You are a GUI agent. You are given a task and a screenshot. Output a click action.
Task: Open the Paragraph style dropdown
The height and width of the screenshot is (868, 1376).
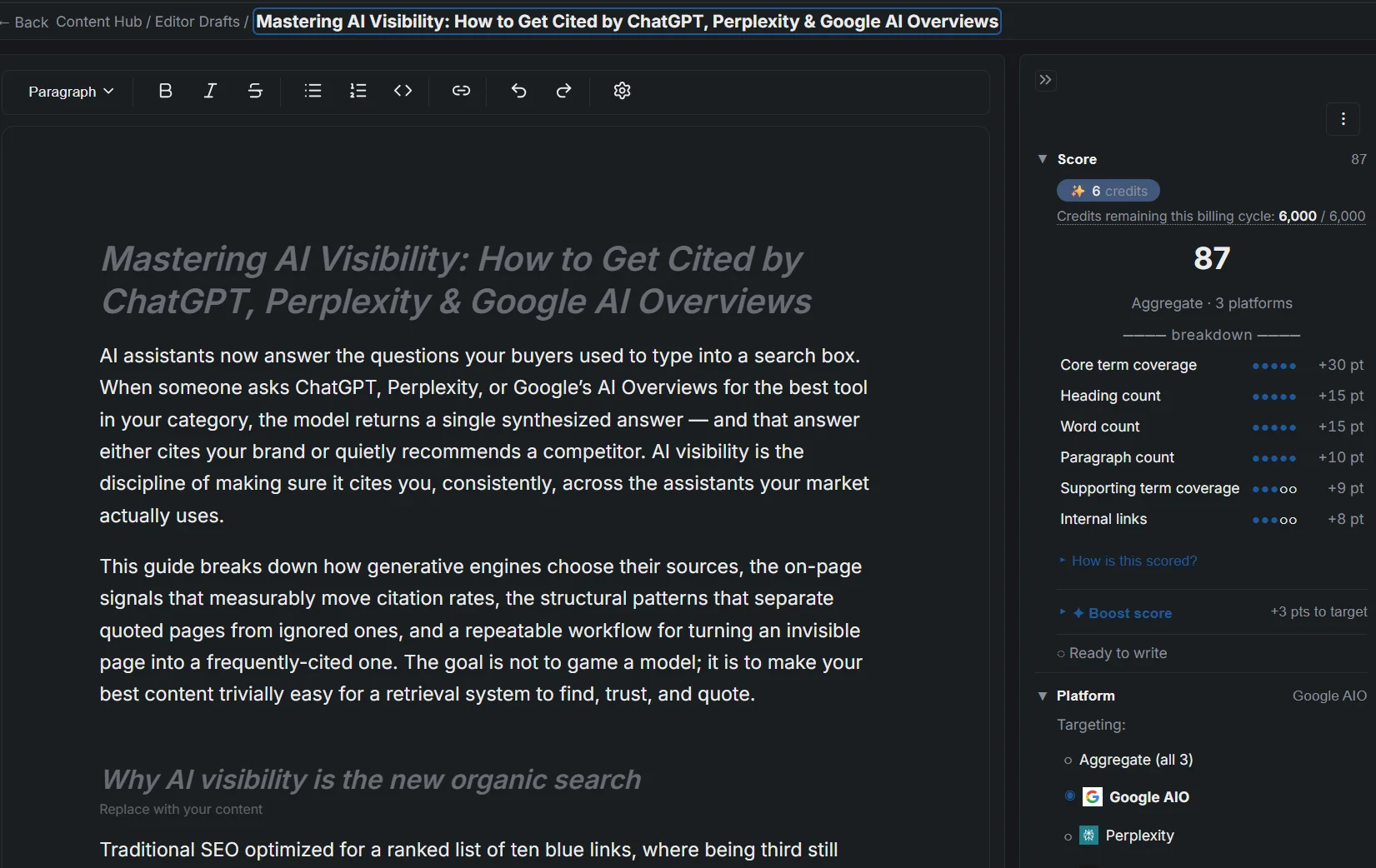point(71,92)
